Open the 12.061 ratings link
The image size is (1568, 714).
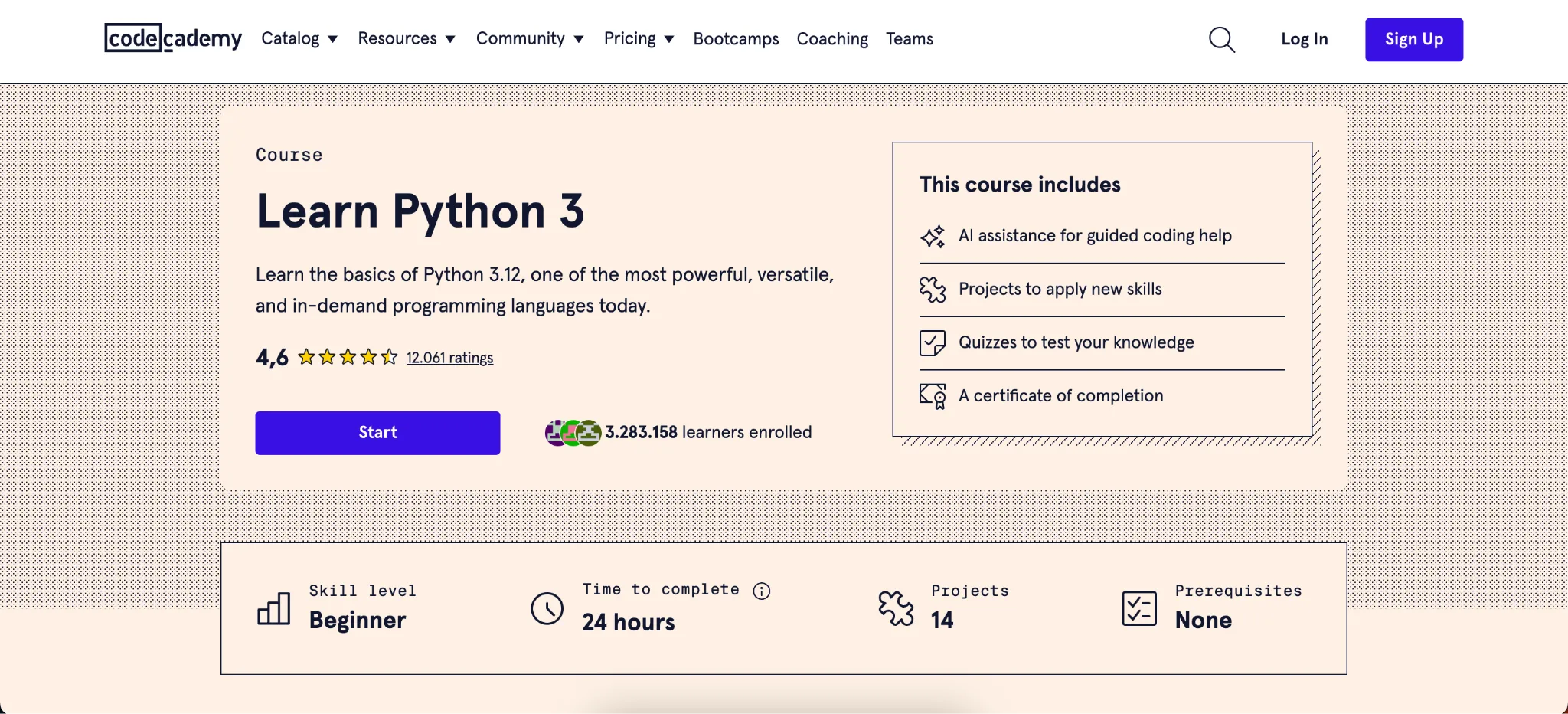(x=449, y=358)
